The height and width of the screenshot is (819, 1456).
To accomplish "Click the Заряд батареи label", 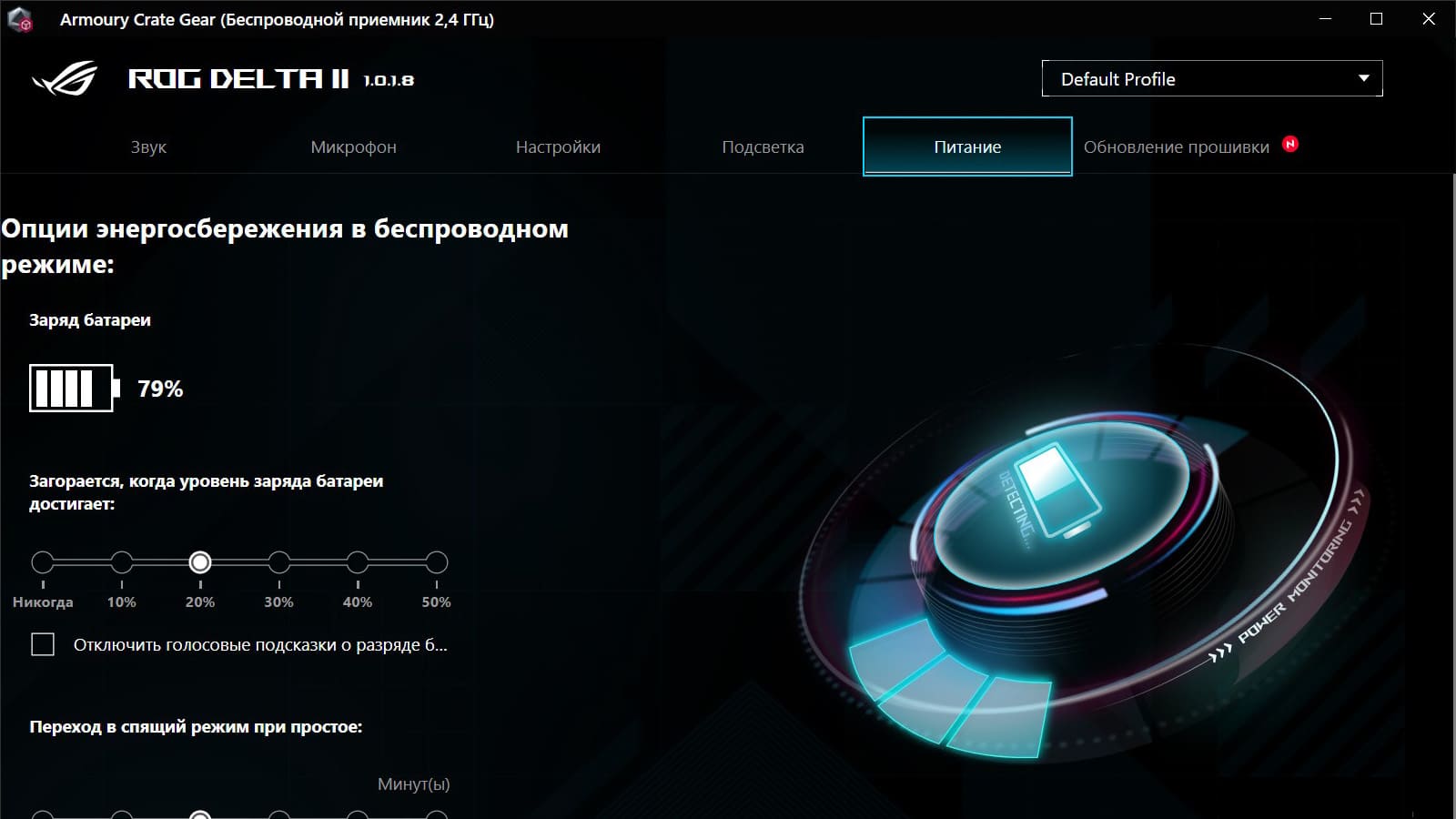I will coord(90,319).
